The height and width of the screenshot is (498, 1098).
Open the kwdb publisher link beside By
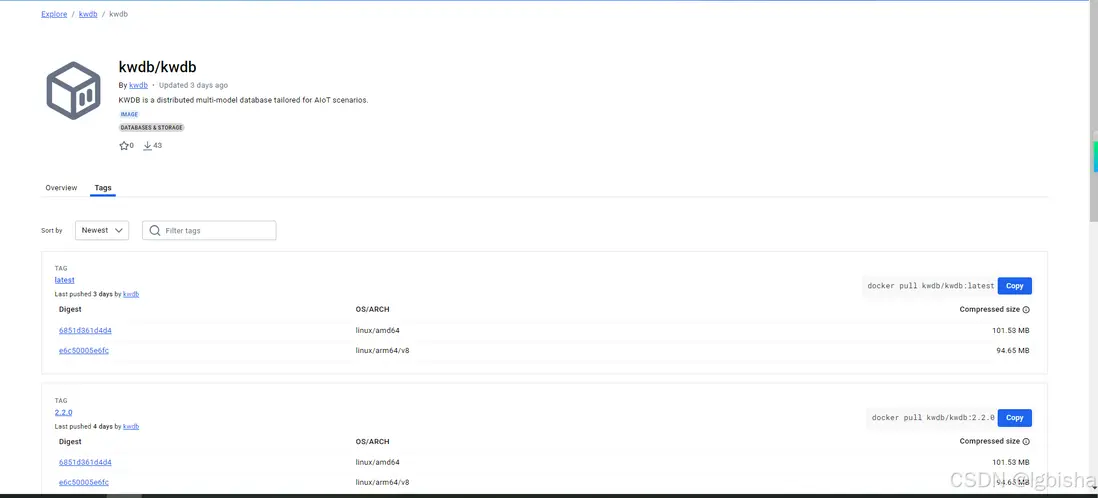point(138,85)
